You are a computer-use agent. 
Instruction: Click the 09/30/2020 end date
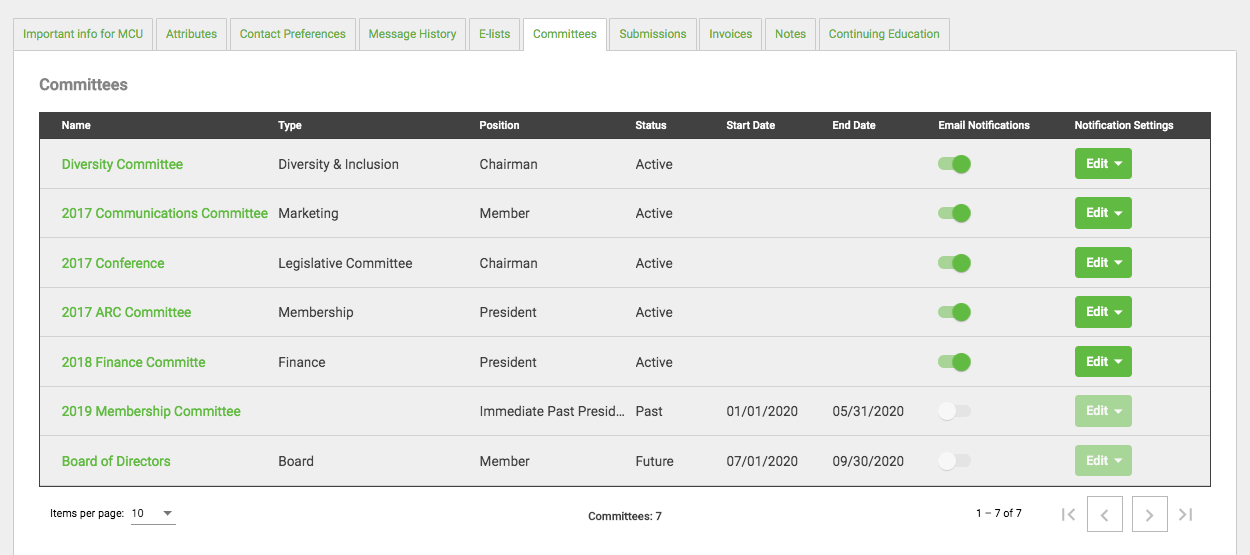[x=868, y=461]
